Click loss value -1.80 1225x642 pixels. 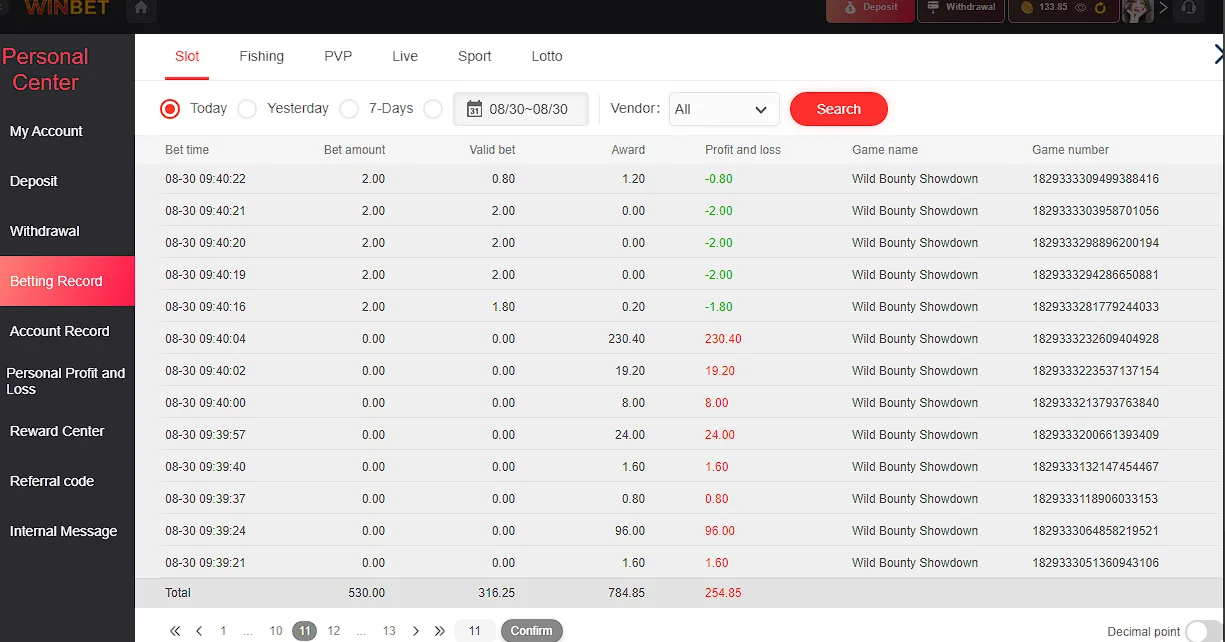coord(719,307)
